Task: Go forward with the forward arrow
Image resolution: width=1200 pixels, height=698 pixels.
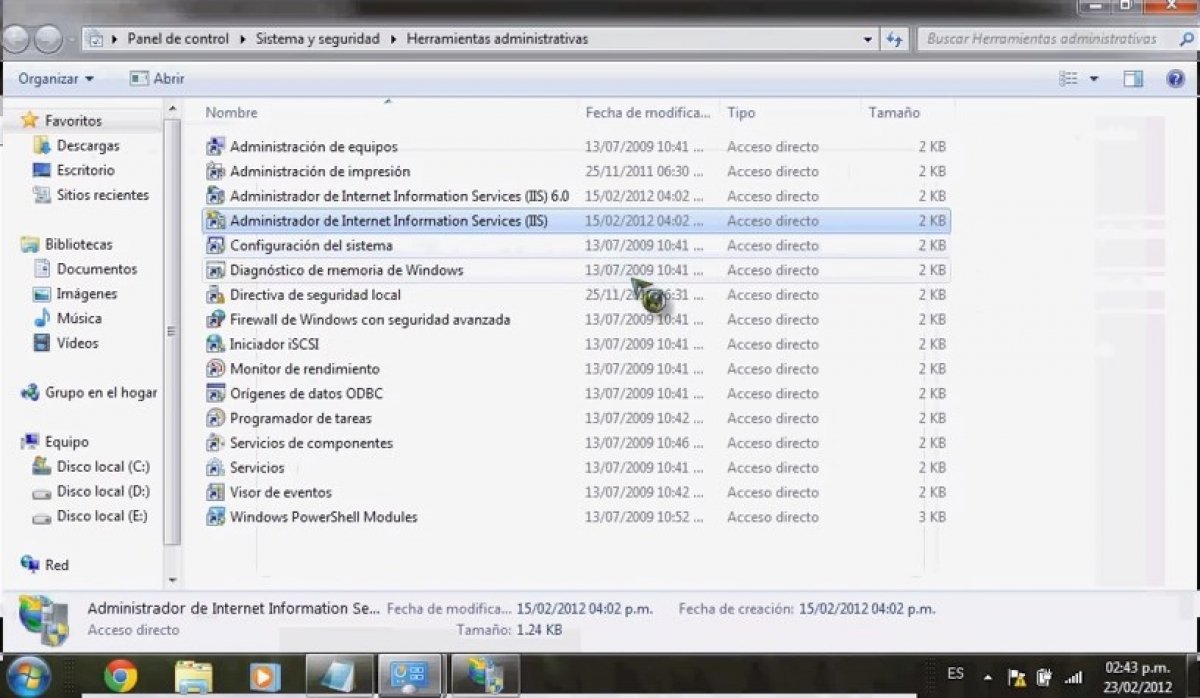Action: click(x=48, y=40)
